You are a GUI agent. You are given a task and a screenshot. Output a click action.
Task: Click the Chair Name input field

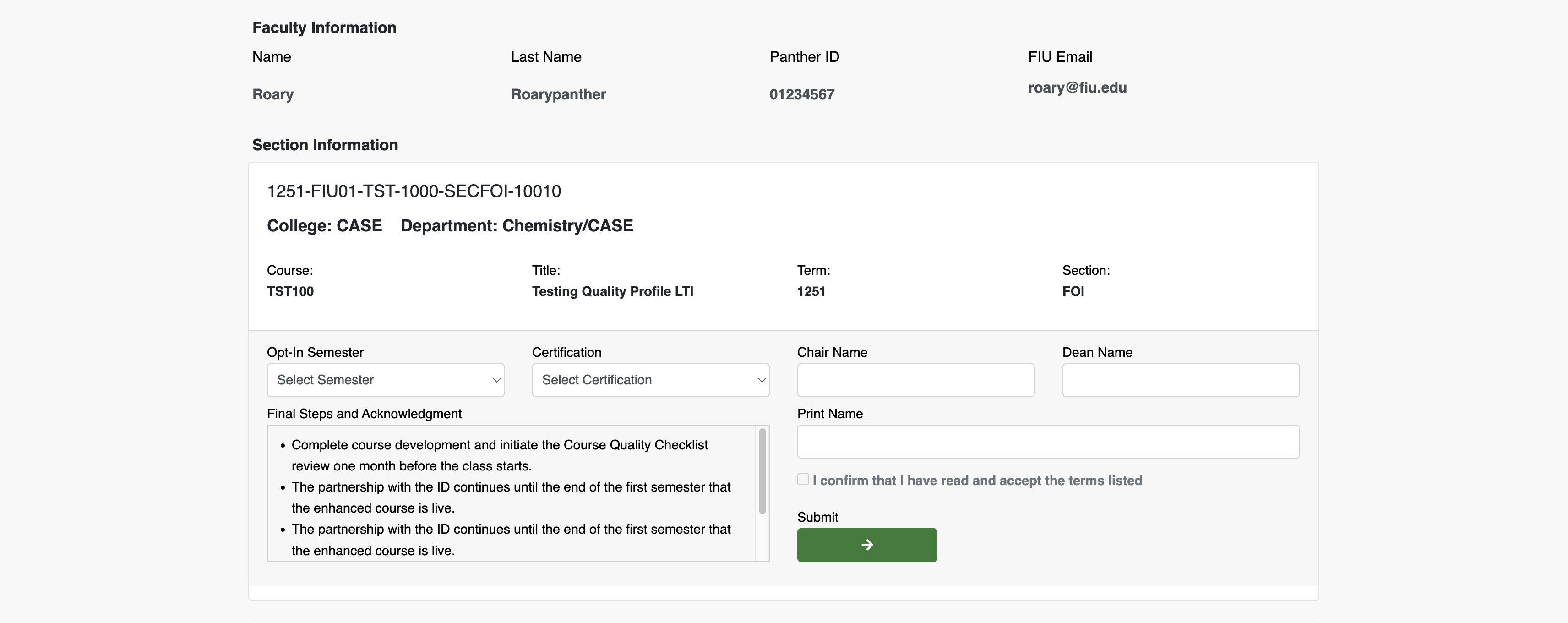point(915,380)
